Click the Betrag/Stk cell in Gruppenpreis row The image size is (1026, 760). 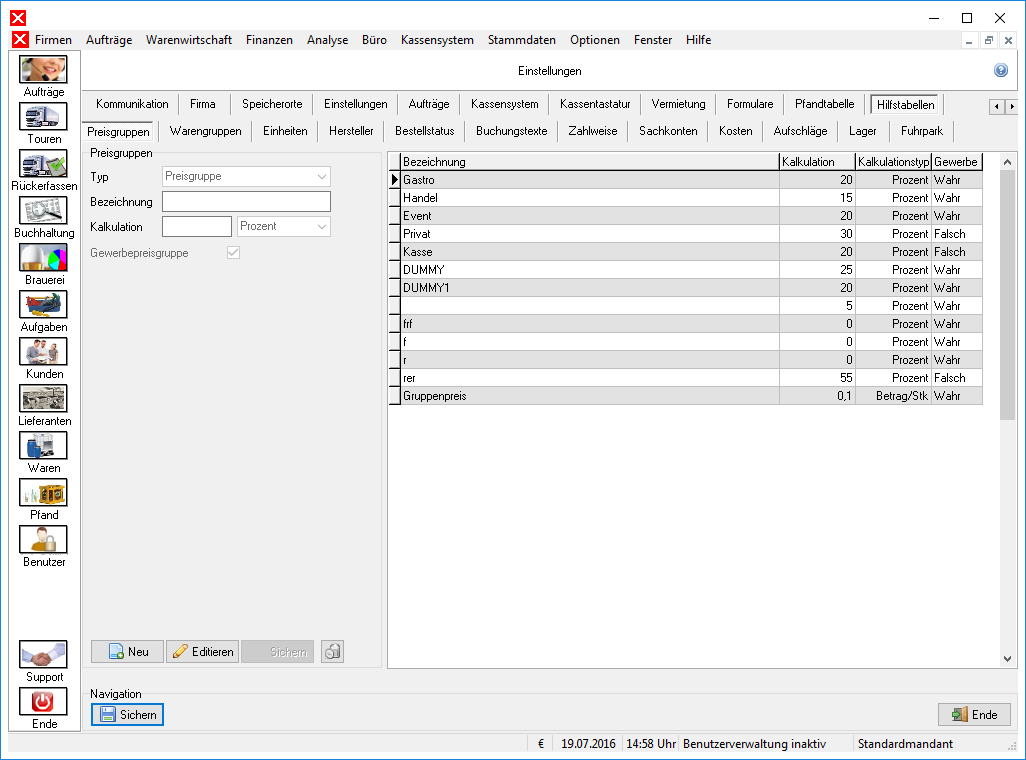coord(893,396)
